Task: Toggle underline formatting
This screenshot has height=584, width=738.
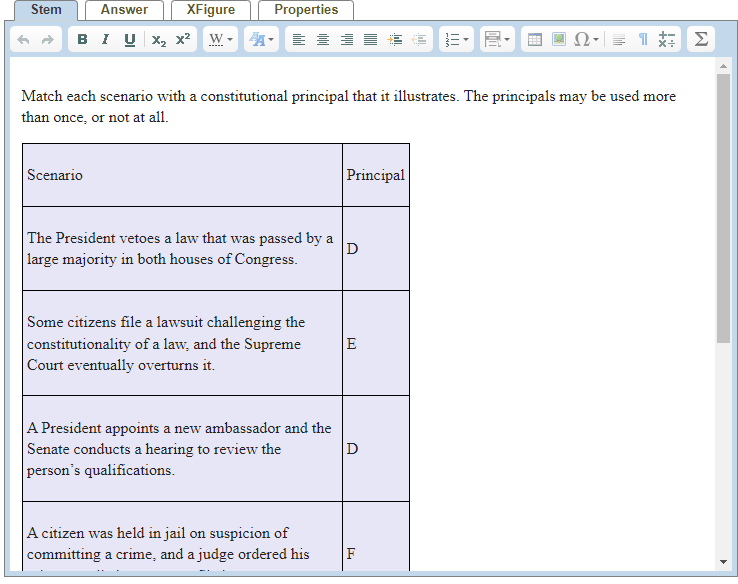Action: pyautogui.click(x=129, y=39)
